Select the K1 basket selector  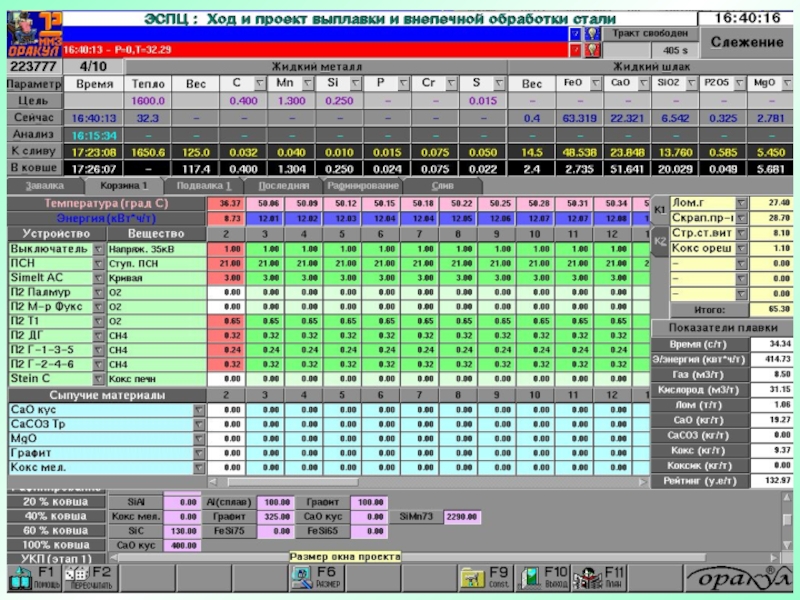click(x=660, y=210)
